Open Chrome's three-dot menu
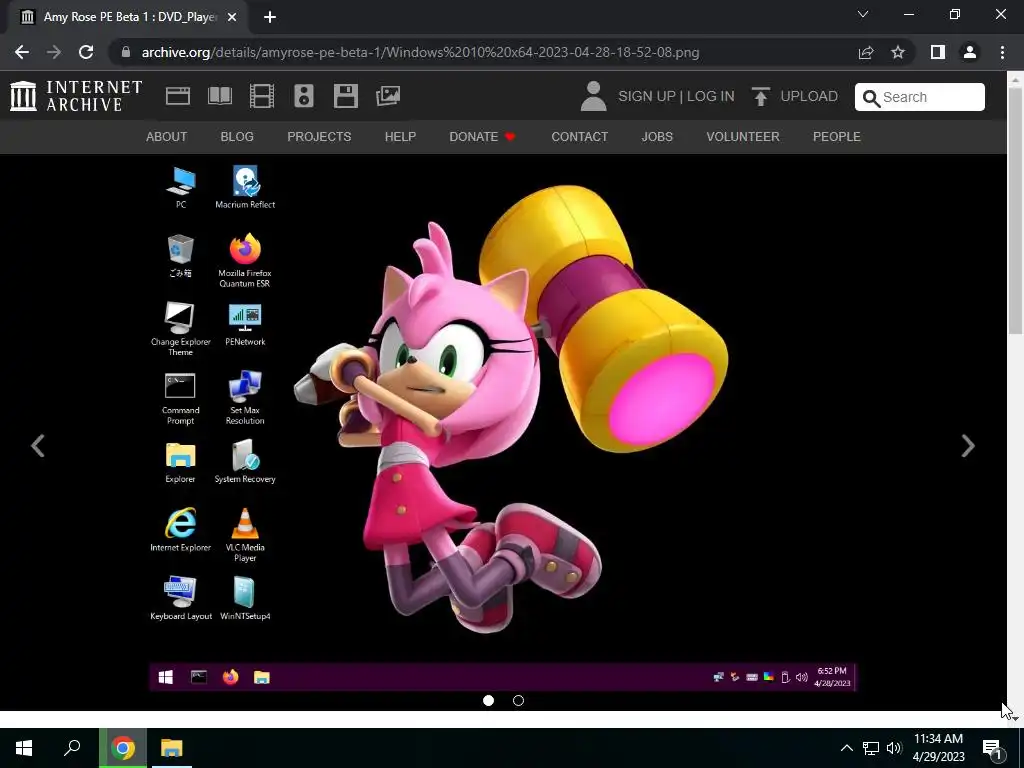1024x768 pixels. tap(1002, 52)
